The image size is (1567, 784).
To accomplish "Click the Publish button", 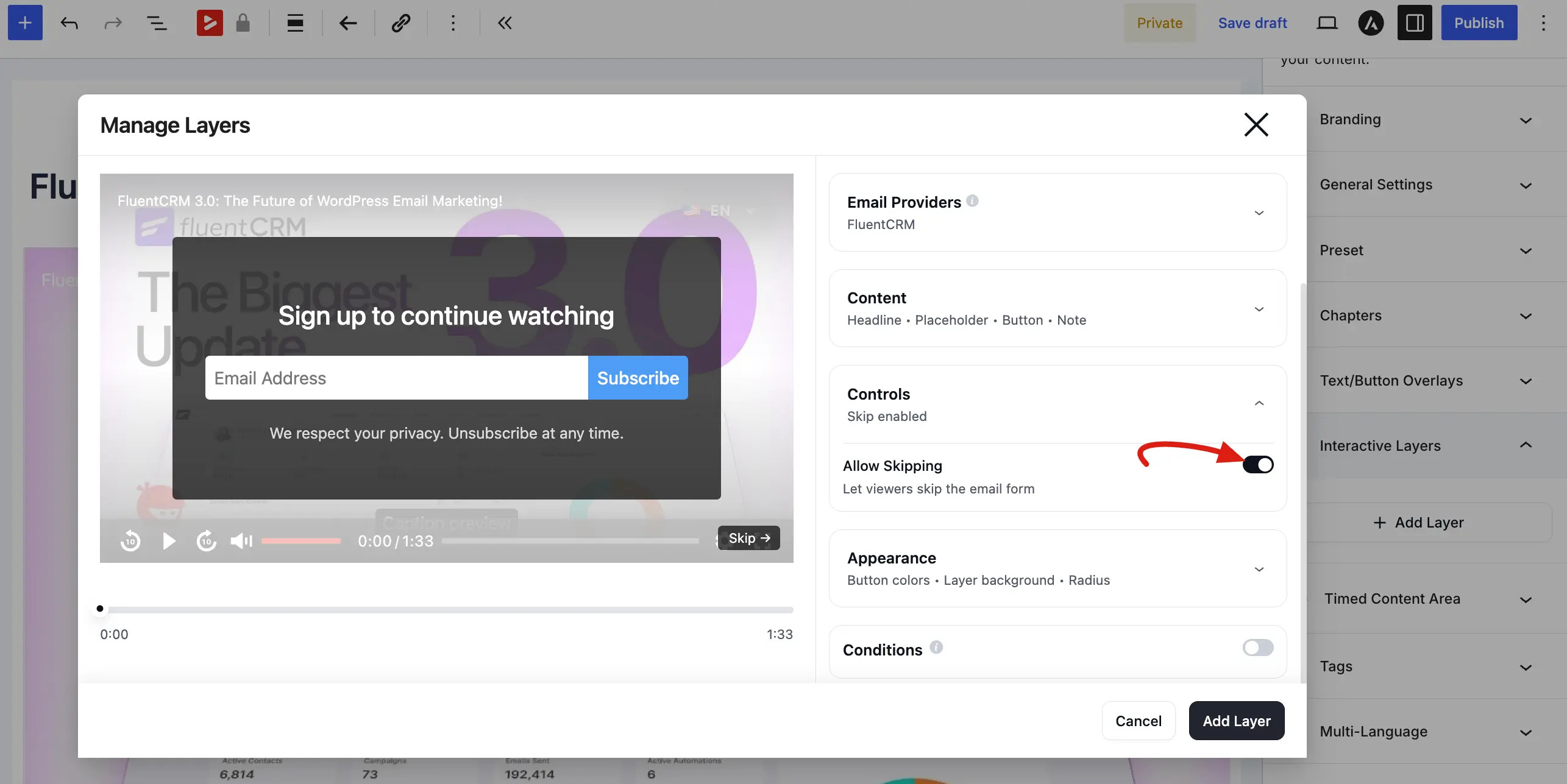I will [x=1479, y=23].
